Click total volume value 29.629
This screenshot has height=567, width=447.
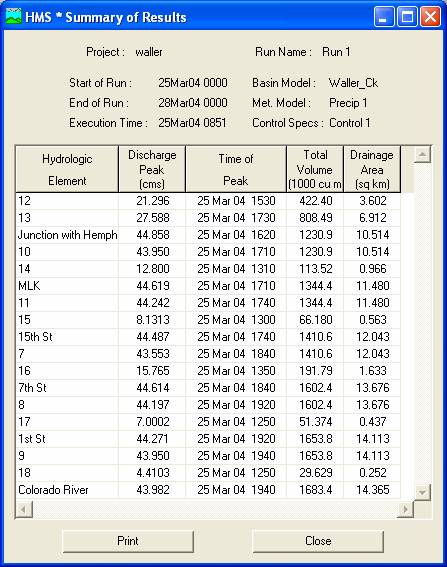click(x=316, y=473)
